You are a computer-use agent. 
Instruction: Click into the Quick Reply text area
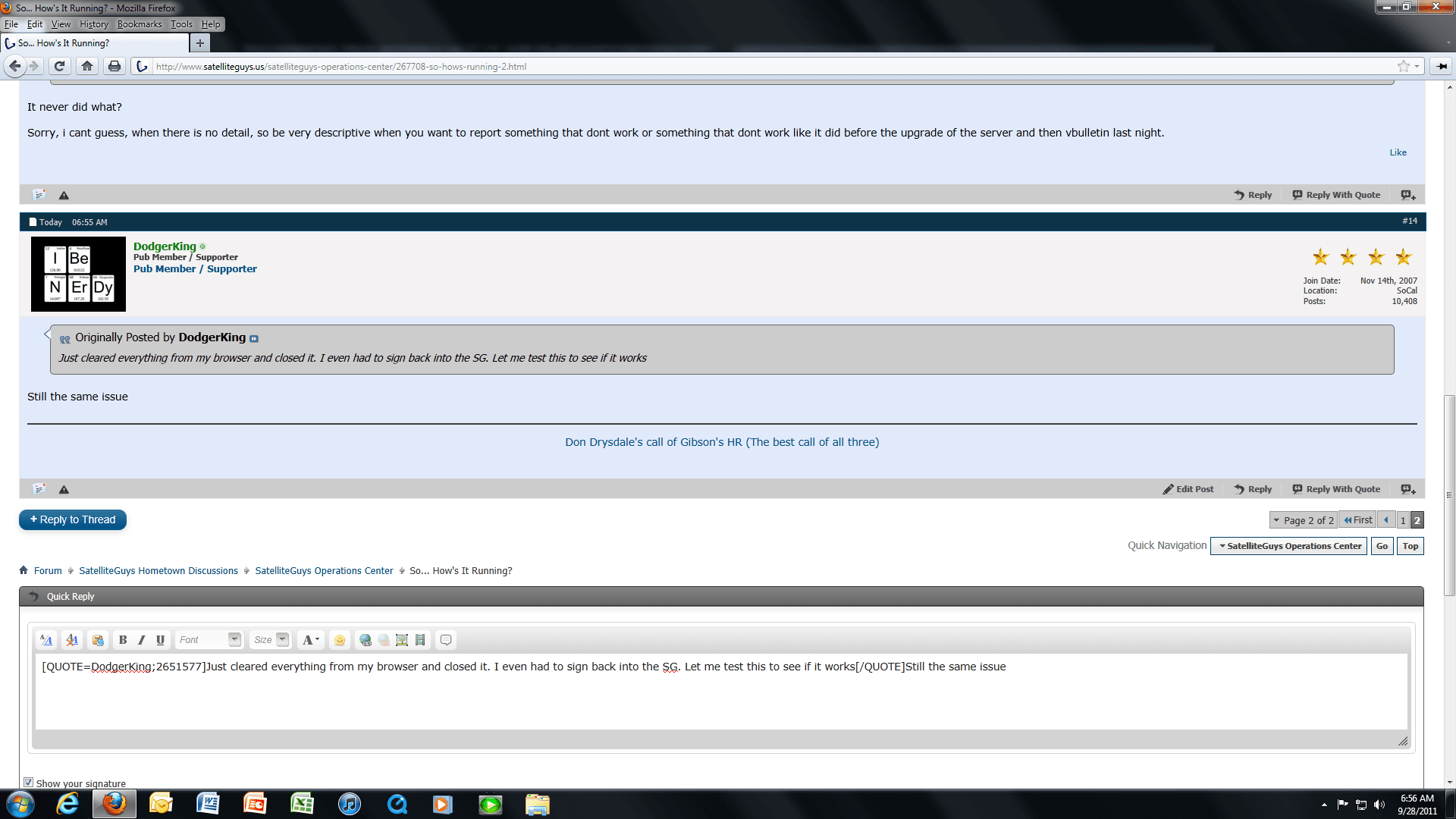coord(721,692)
